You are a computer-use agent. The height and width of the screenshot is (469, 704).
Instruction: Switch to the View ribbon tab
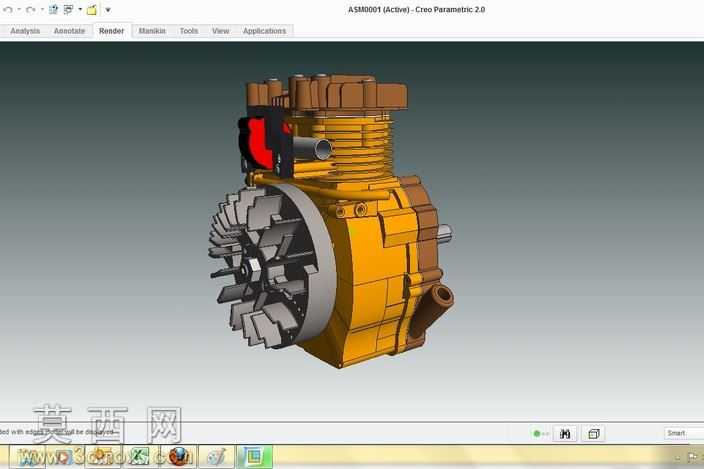(x=220, y=31)
